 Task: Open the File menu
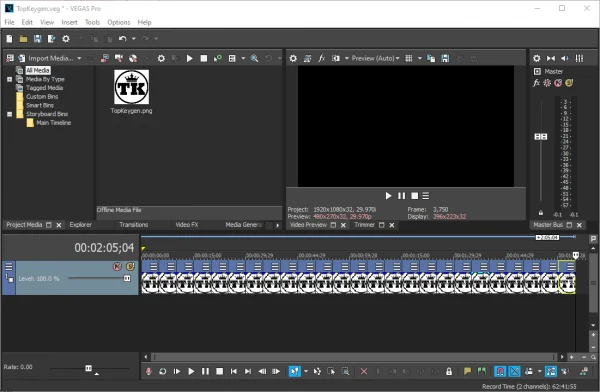[9, 22]
